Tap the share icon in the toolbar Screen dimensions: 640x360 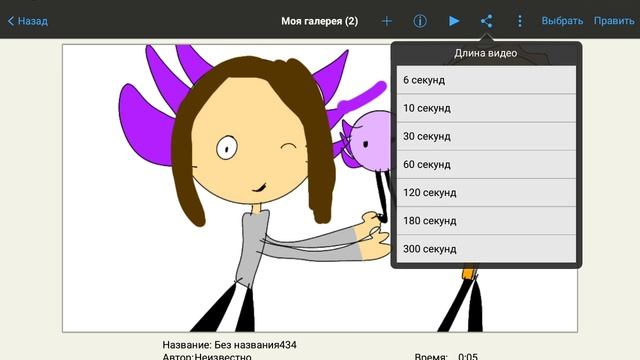tap(486, 21)
